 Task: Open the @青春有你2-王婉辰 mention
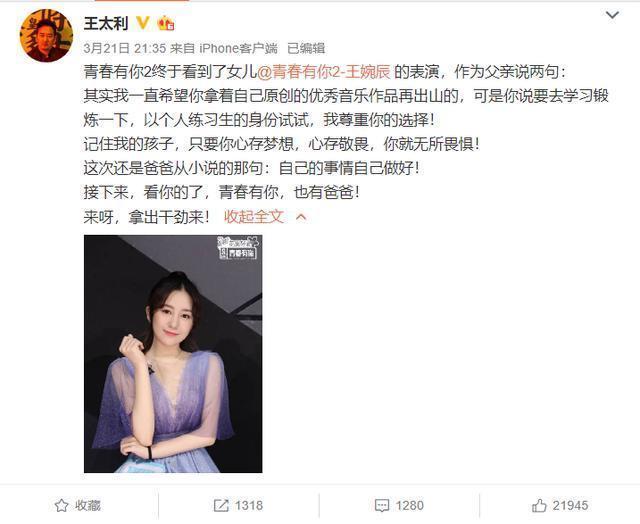point(324,72)
